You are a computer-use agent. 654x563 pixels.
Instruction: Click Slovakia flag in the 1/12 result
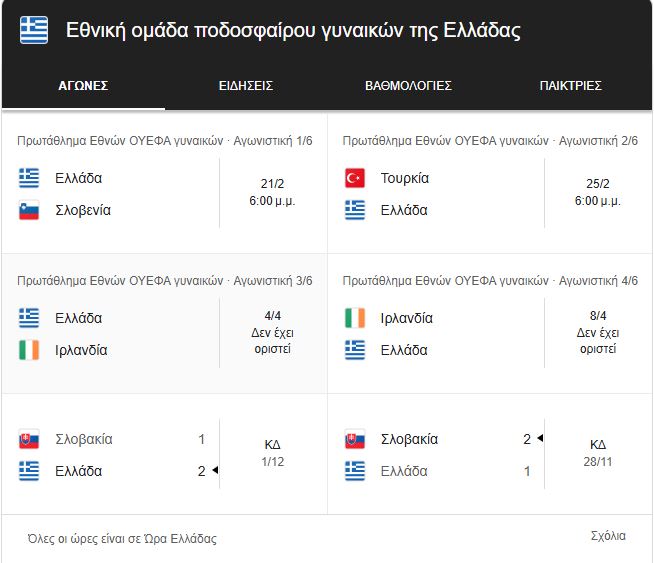pyautogui.click(x=29, y=439)
